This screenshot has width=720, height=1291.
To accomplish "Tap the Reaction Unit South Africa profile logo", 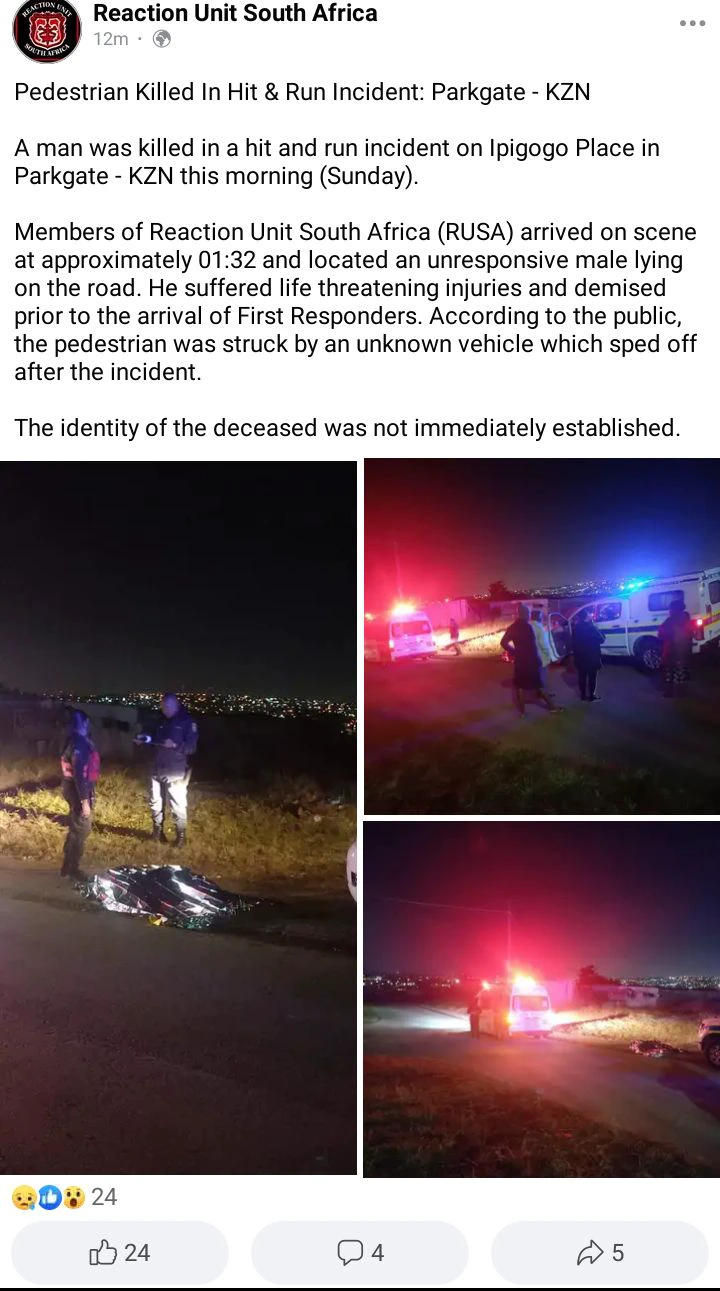I will pyautogui.click(x=46, y=29).
